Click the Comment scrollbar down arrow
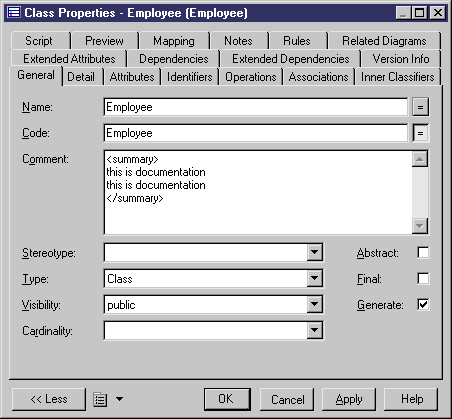 tap(420, 226)
